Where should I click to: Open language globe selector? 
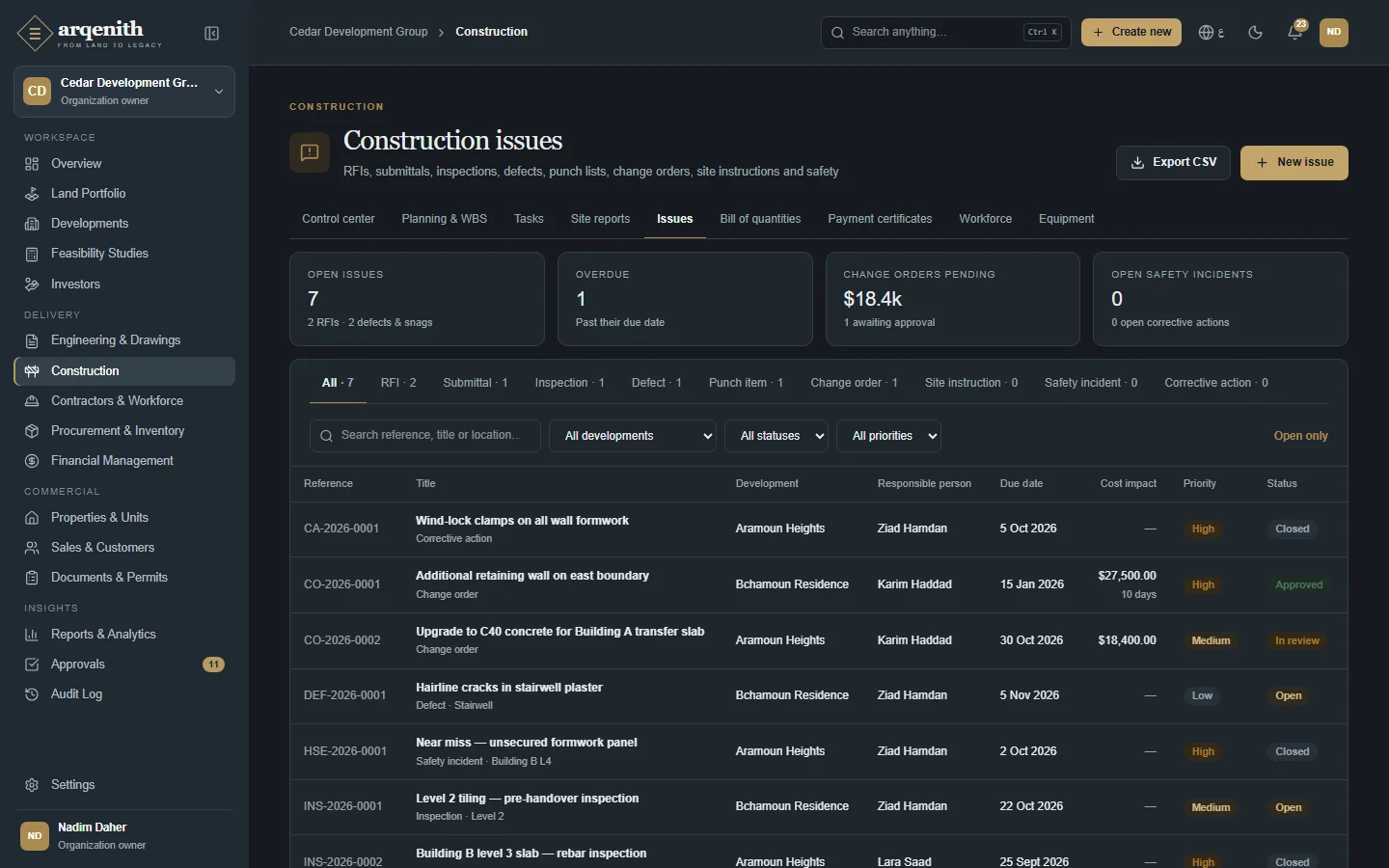click(x=1212, y=32)
